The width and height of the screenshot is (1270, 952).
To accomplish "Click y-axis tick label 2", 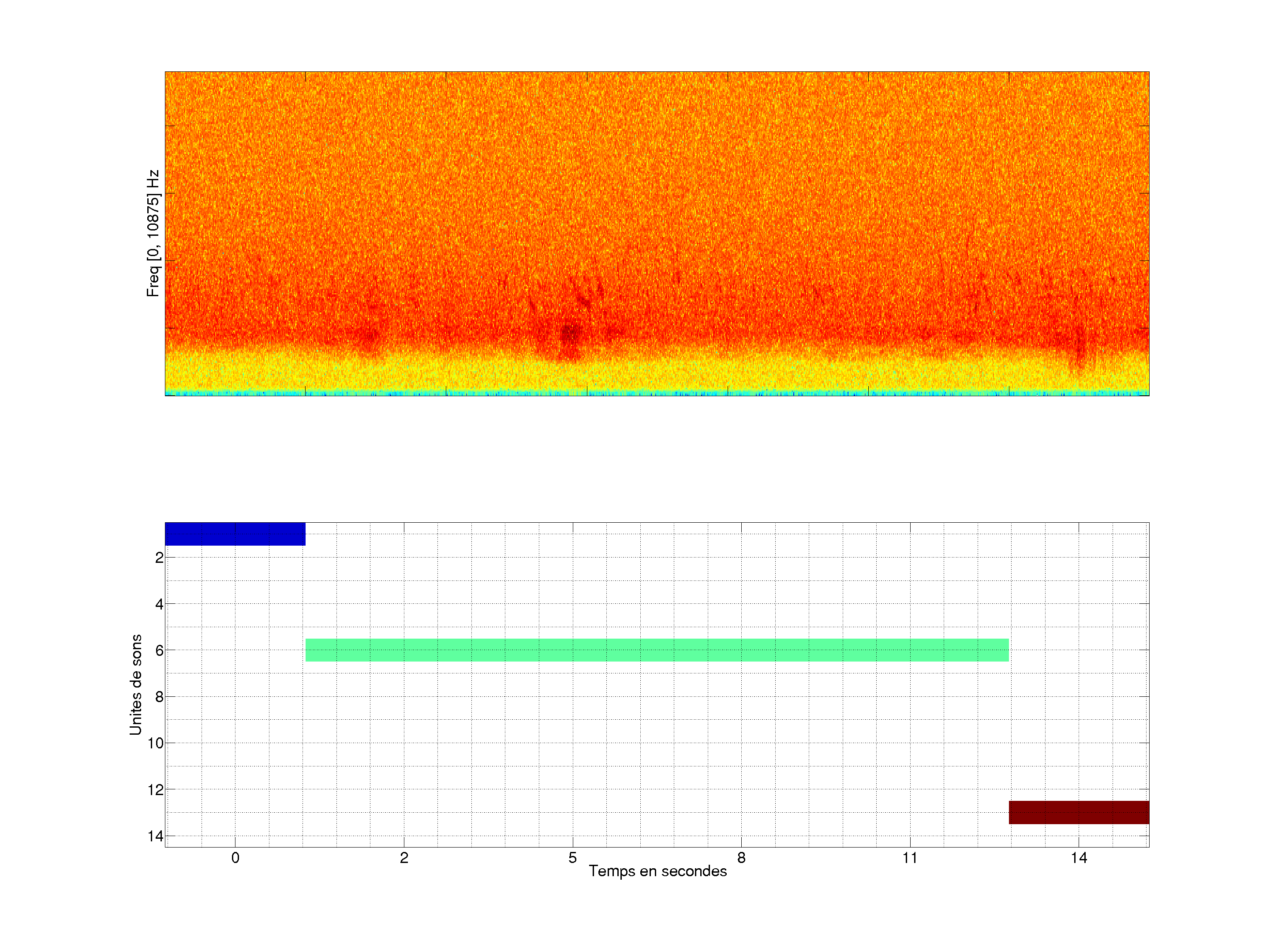I will tap(159, 558).
